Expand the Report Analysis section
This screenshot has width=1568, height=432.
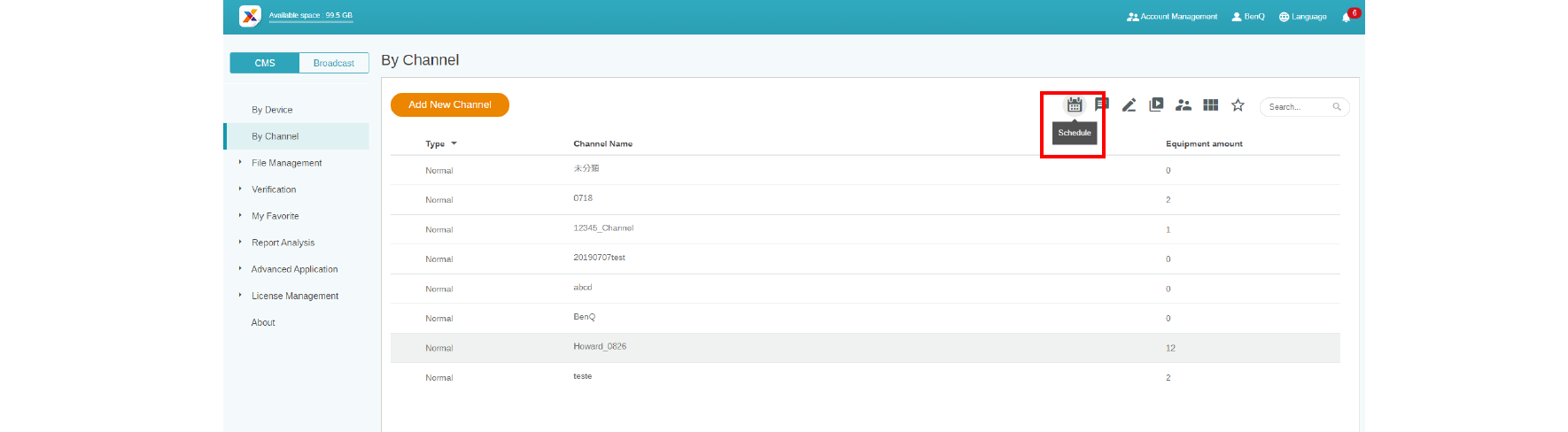(283, 243)
